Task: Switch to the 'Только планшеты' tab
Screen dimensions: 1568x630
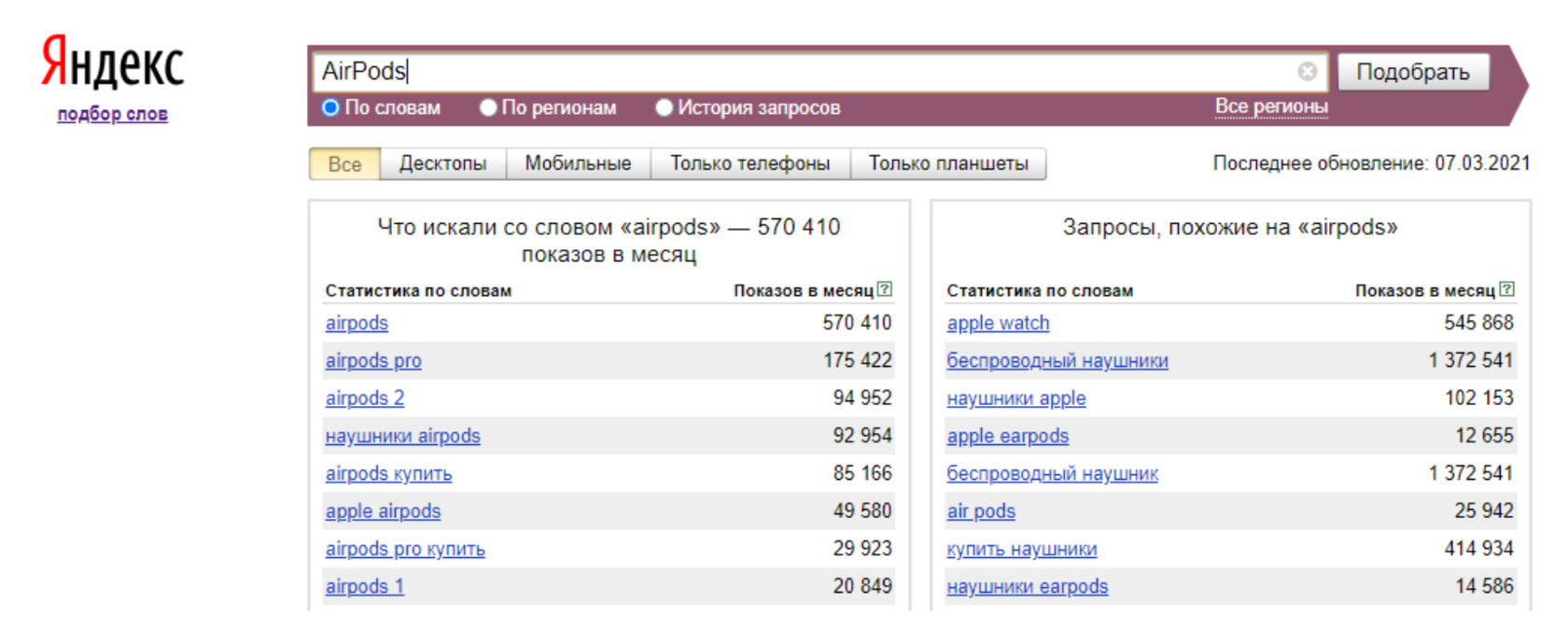Action: coord(948,163)
